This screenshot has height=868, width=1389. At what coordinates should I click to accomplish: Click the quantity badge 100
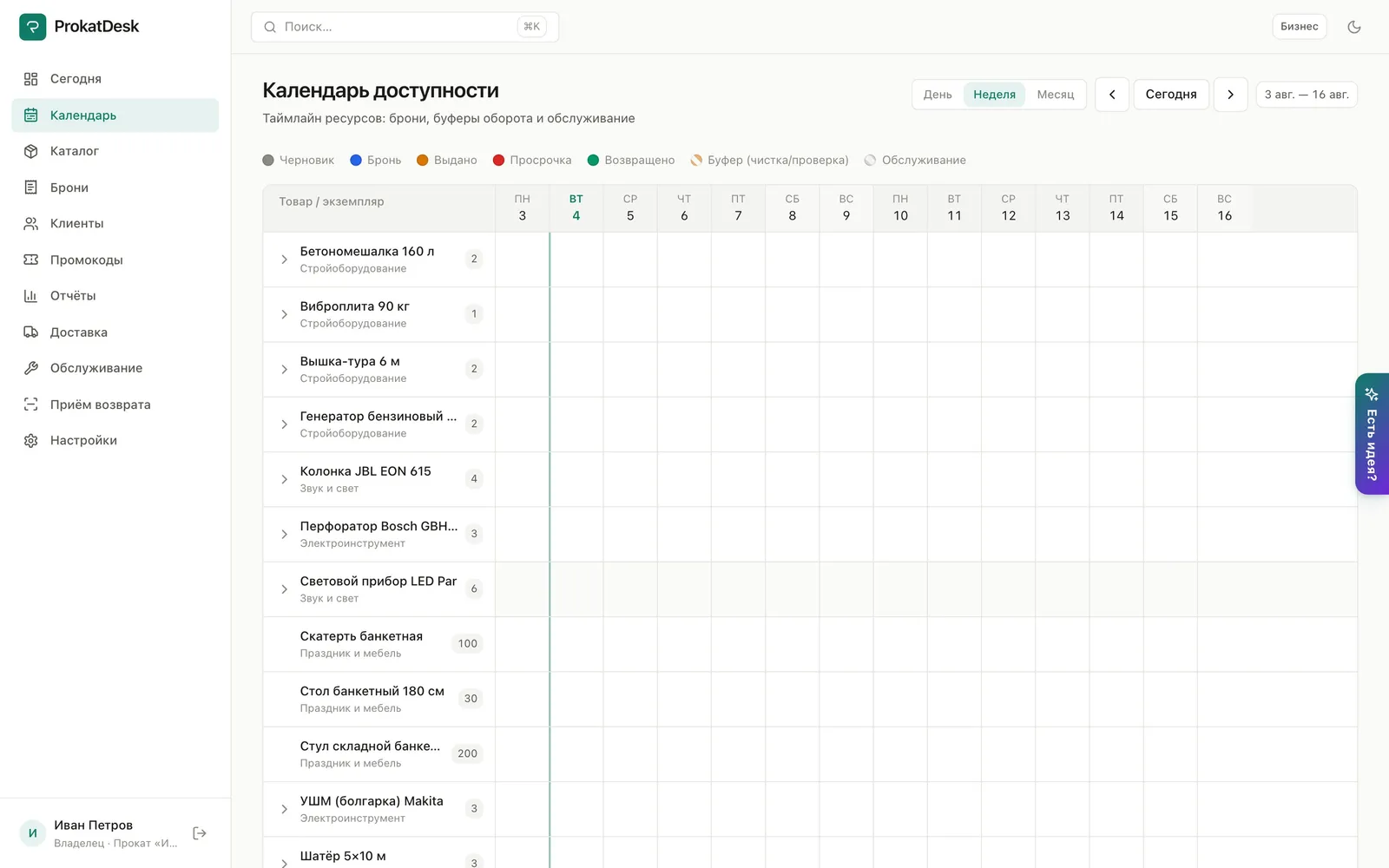coord(468,644)
